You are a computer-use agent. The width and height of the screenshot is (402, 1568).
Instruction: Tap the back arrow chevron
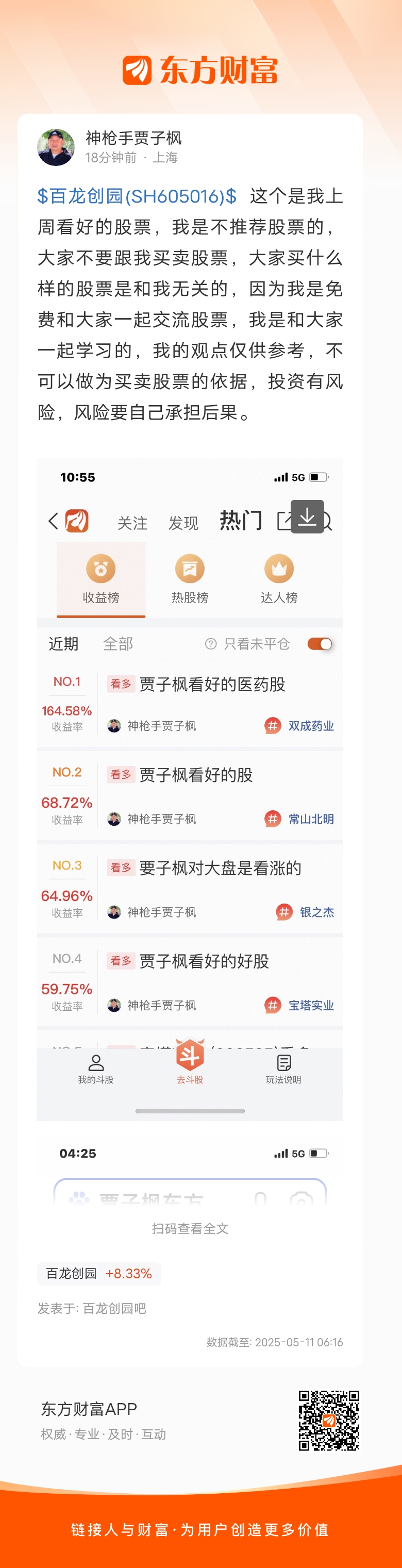click(53, 521)
